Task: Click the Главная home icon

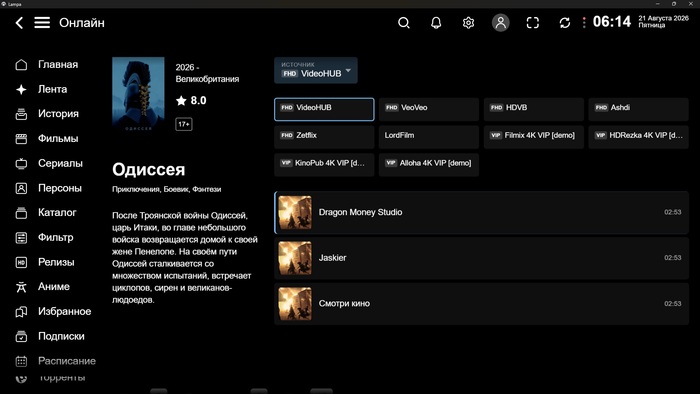Action: [x=21, y=65]
